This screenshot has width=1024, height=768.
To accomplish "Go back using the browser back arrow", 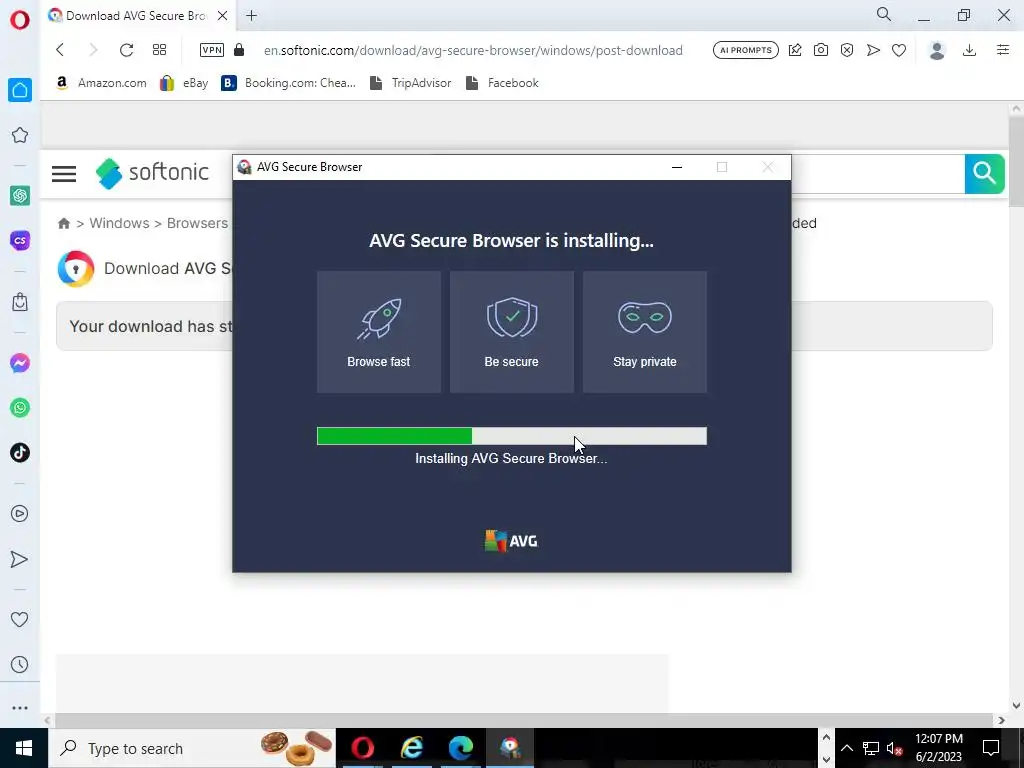I will point(60,50).
